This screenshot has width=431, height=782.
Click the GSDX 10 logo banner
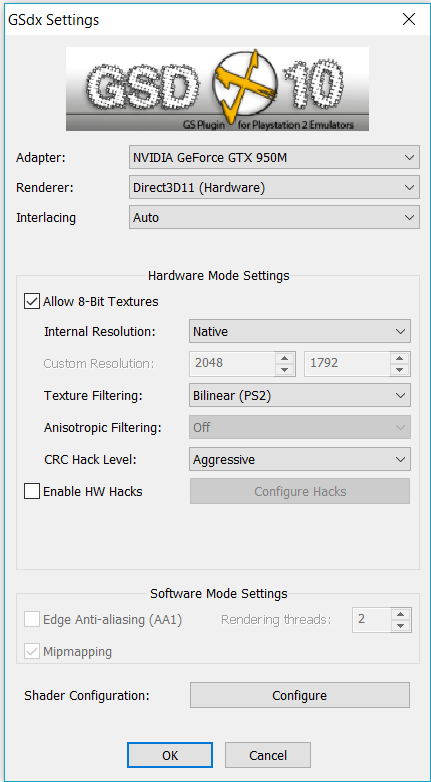(x=217, y=89)
